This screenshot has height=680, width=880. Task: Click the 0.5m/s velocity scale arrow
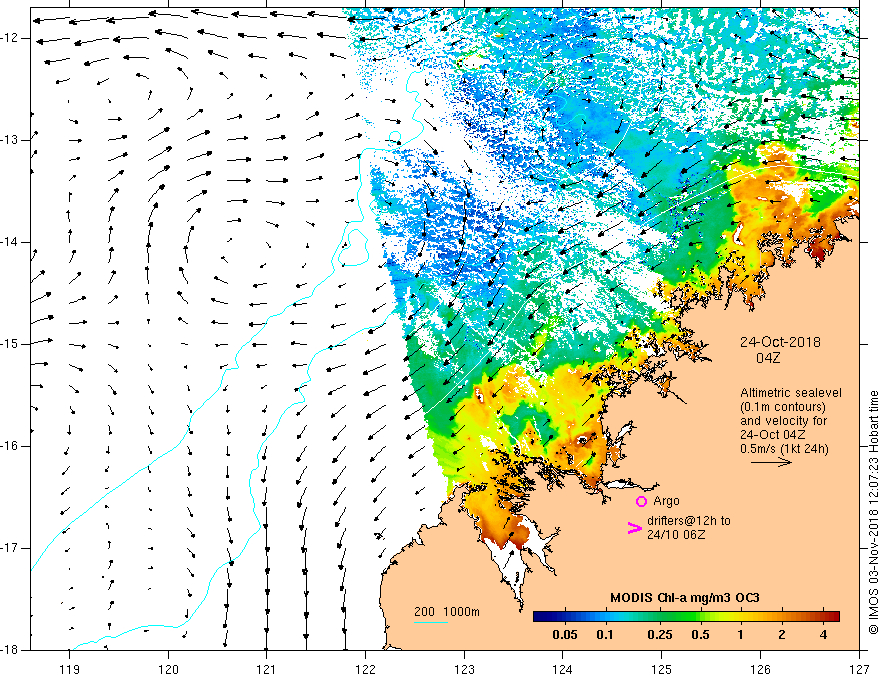click(x=771, y=462)
